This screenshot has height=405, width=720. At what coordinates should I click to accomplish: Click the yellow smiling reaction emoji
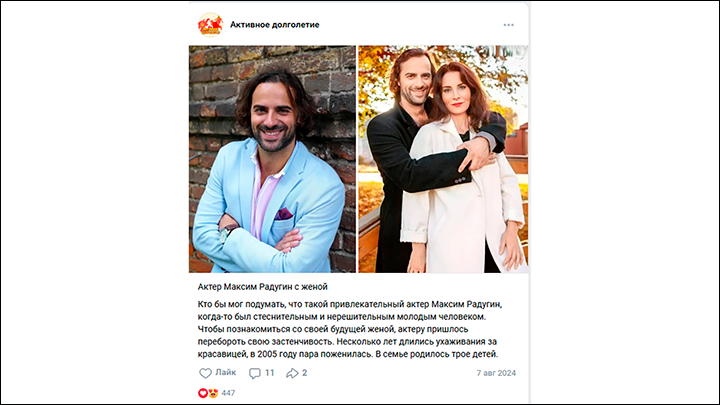click(x=213, y=393)
